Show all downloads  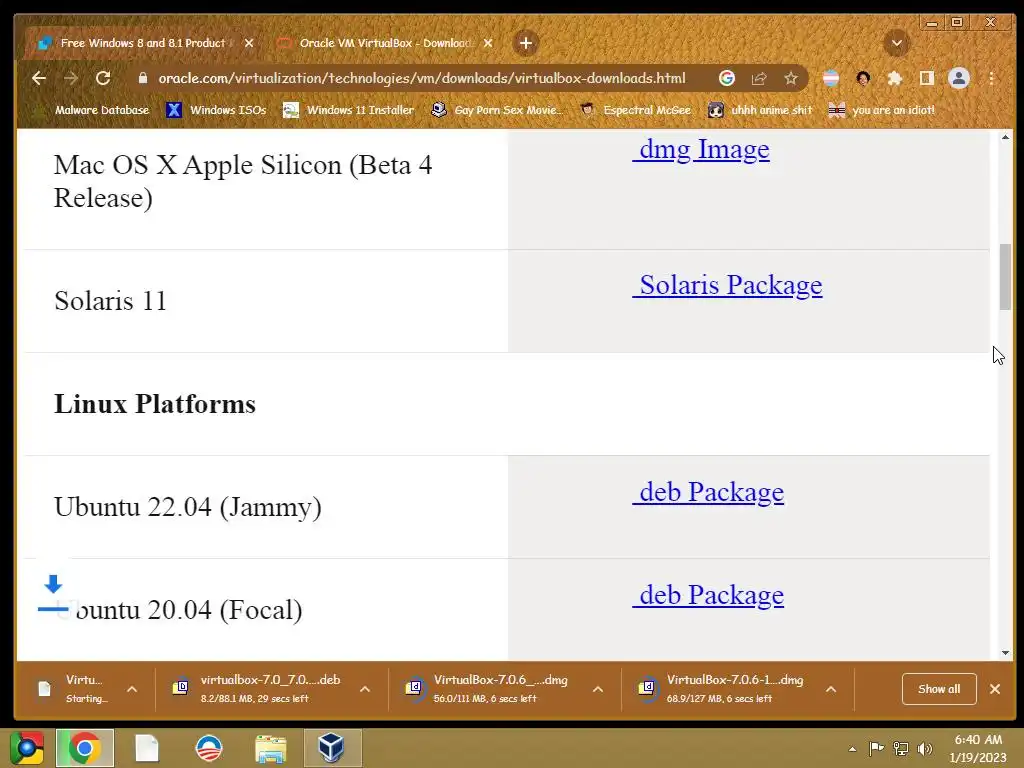[x=939, y=689]
